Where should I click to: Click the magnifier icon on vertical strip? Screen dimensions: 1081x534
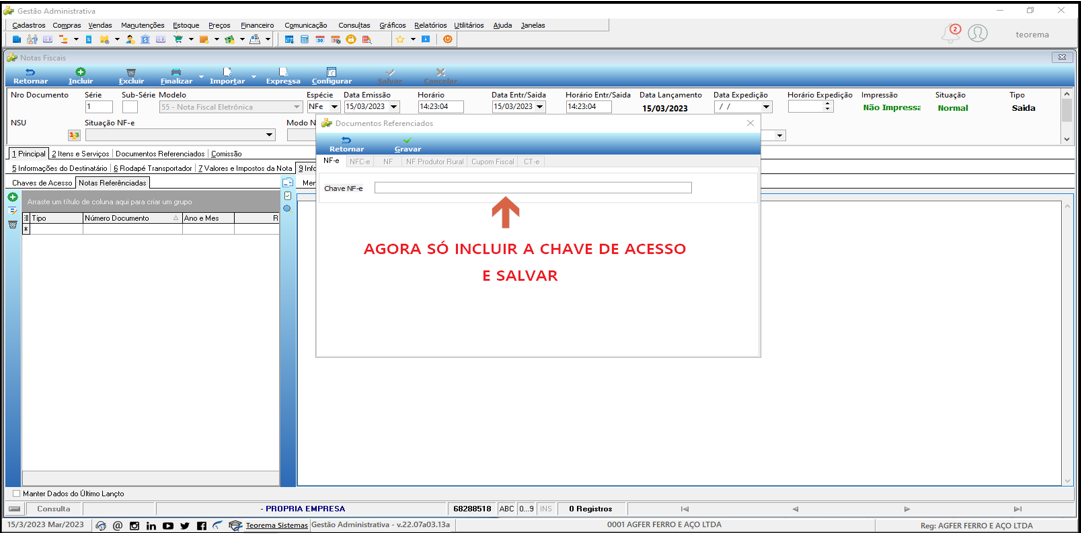(287, 208)
